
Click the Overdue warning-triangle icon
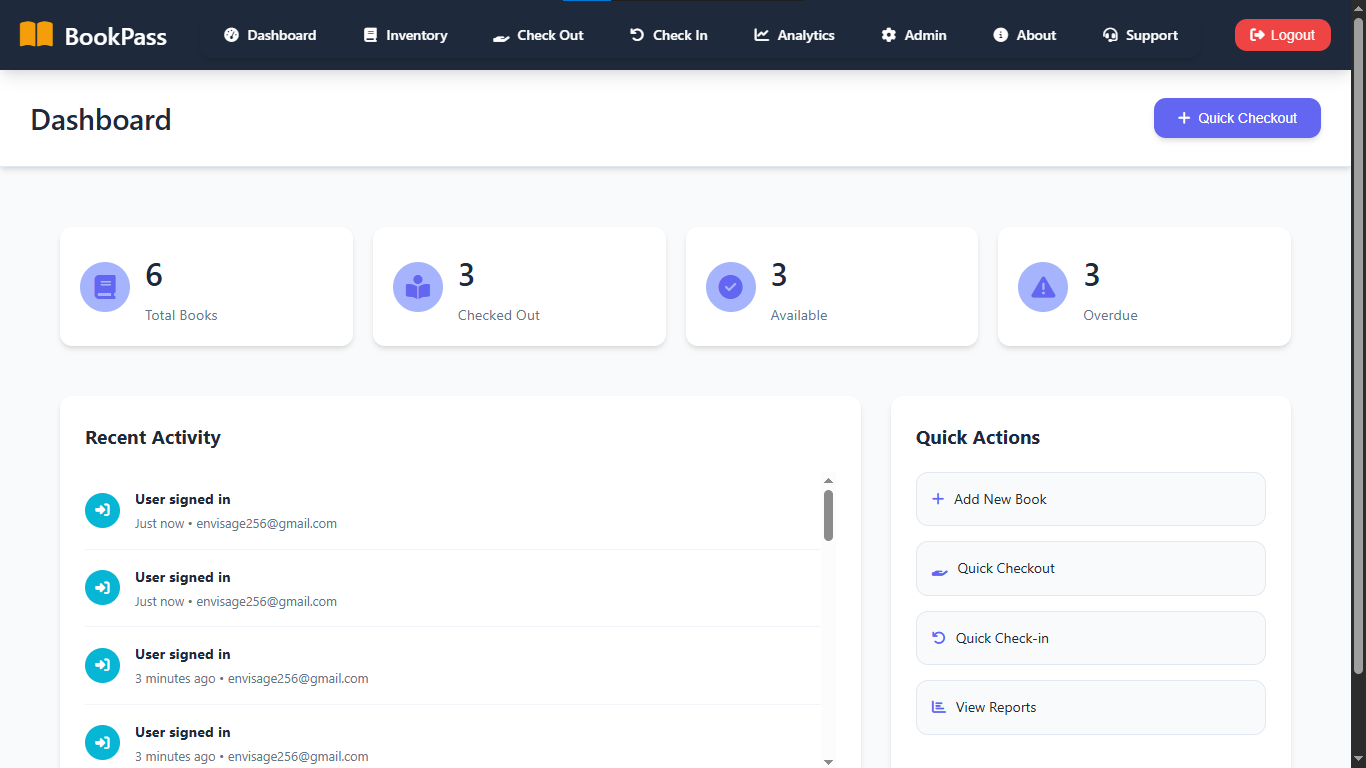(x=1043, y=287)
